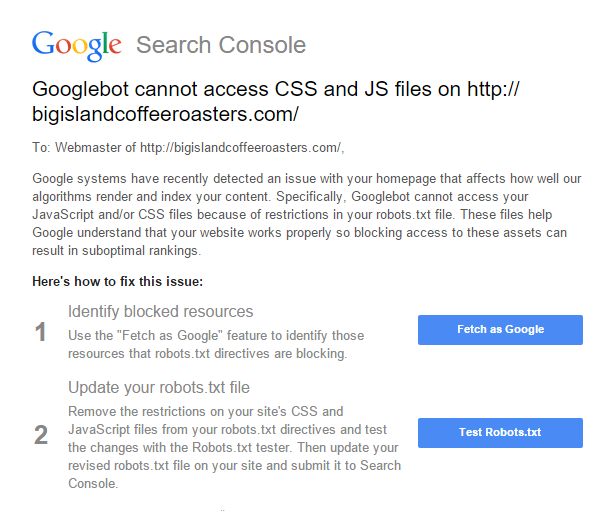Click the Update your robots.txt file heading
The image size is (614, 511).
pyautogui.click(x=159, y=387)
